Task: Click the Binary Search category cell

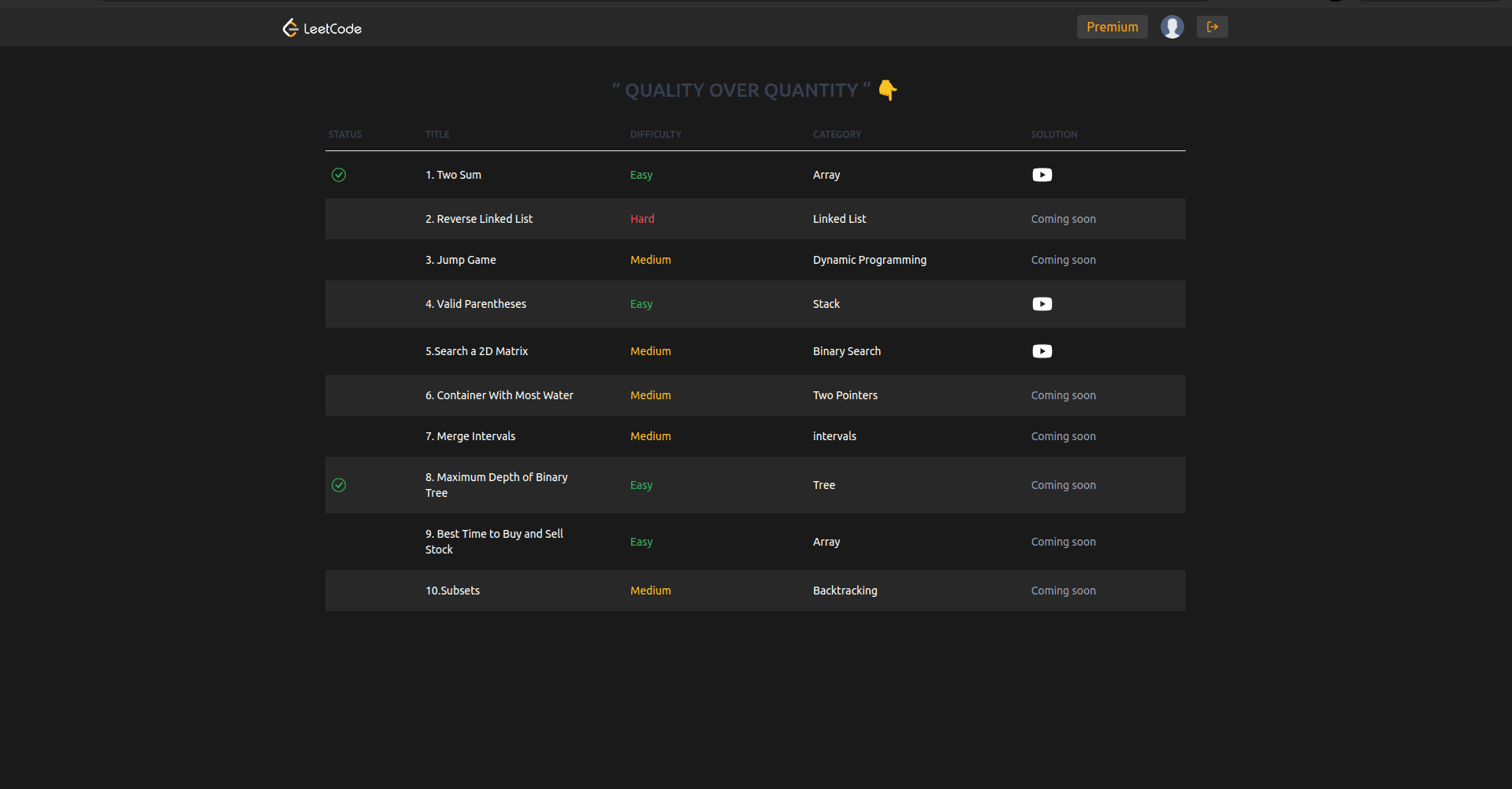Action: (847, 351)
